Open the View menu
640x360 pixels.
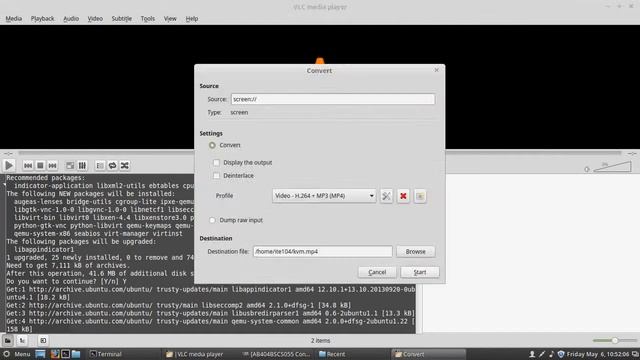[x=170, y=18]
